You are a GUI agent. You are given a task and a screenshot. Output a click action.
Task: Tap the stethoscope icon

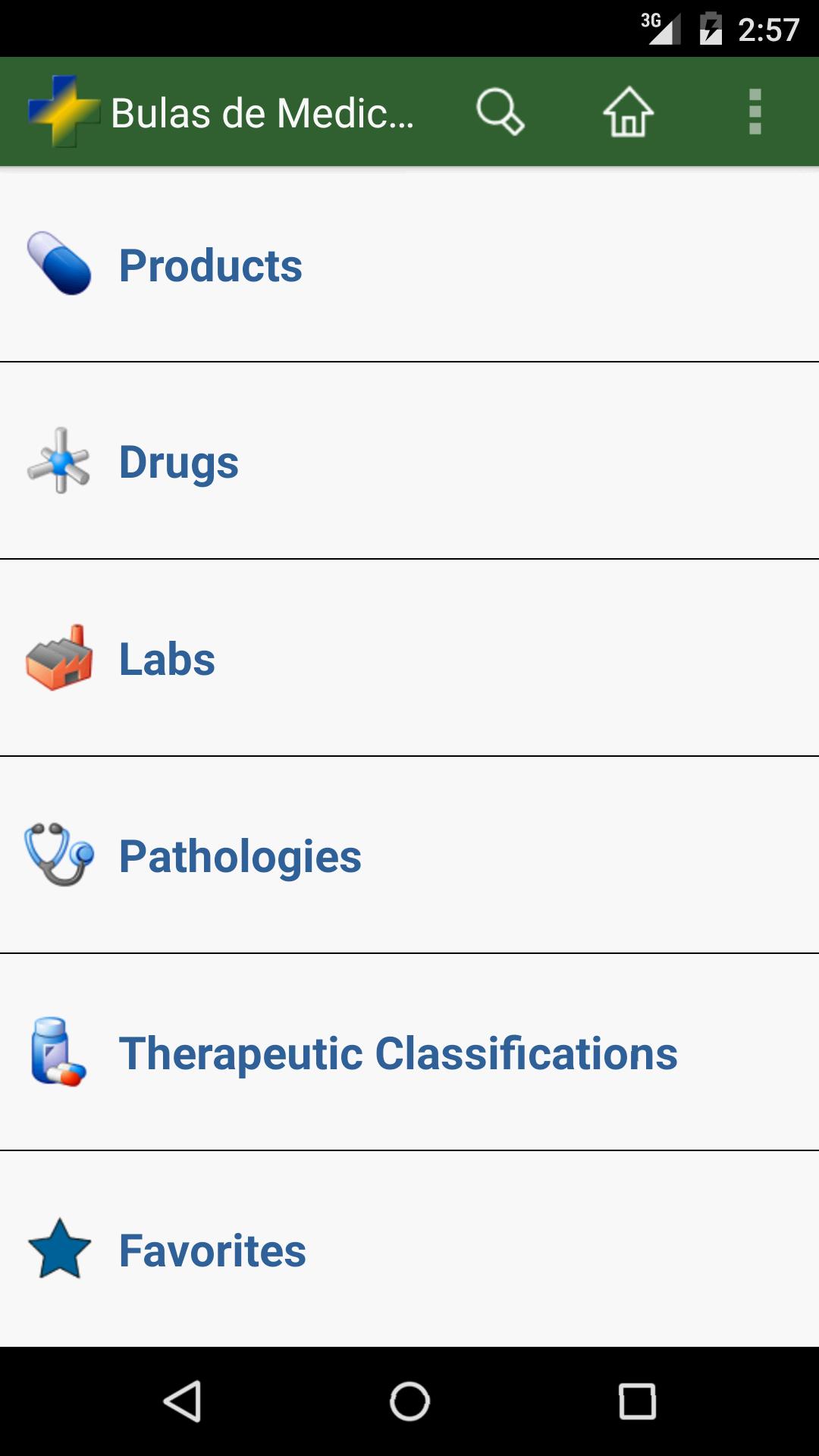(x=59, y=855)
